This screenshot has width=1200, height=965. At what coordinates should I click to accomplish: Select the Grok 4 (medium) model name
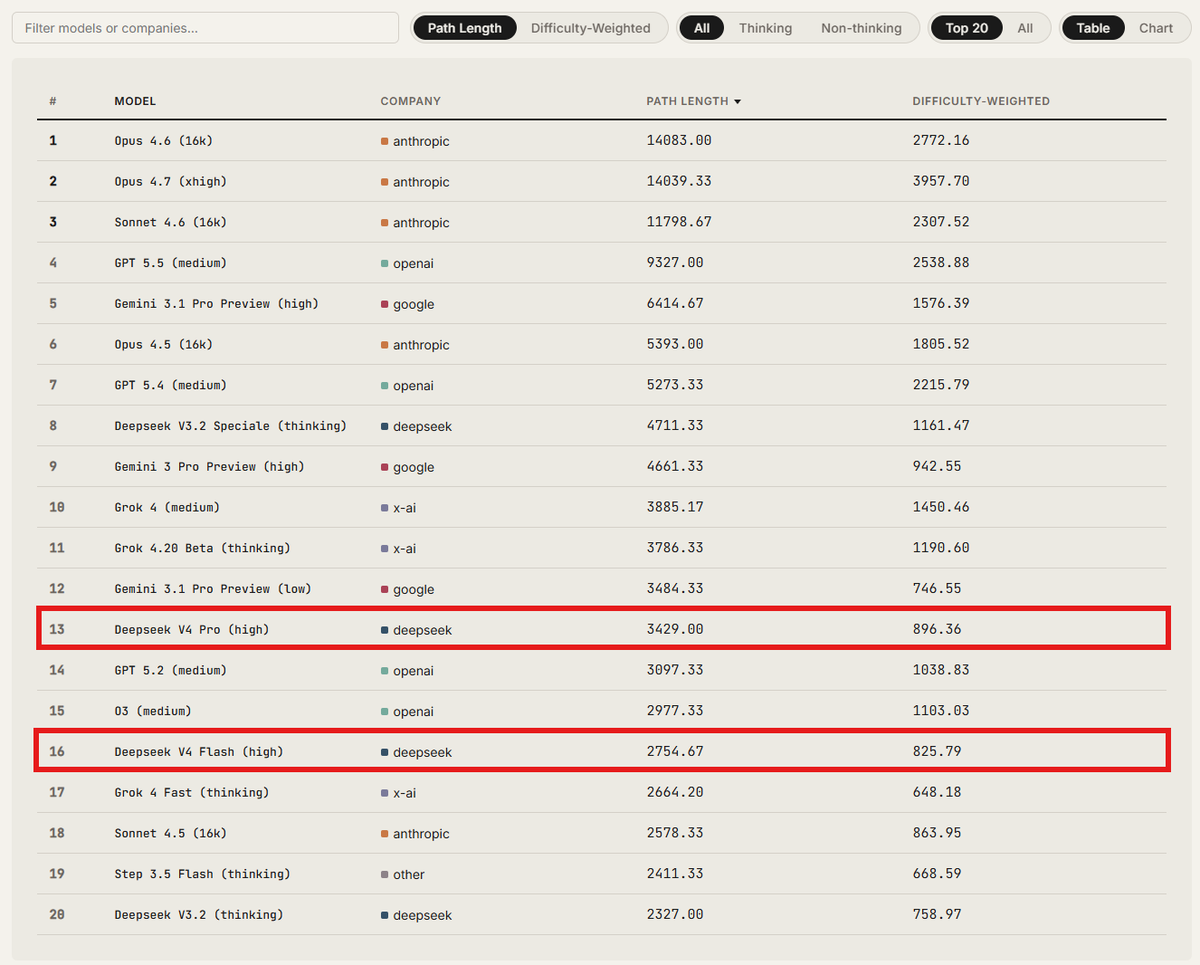coord(167,507)
